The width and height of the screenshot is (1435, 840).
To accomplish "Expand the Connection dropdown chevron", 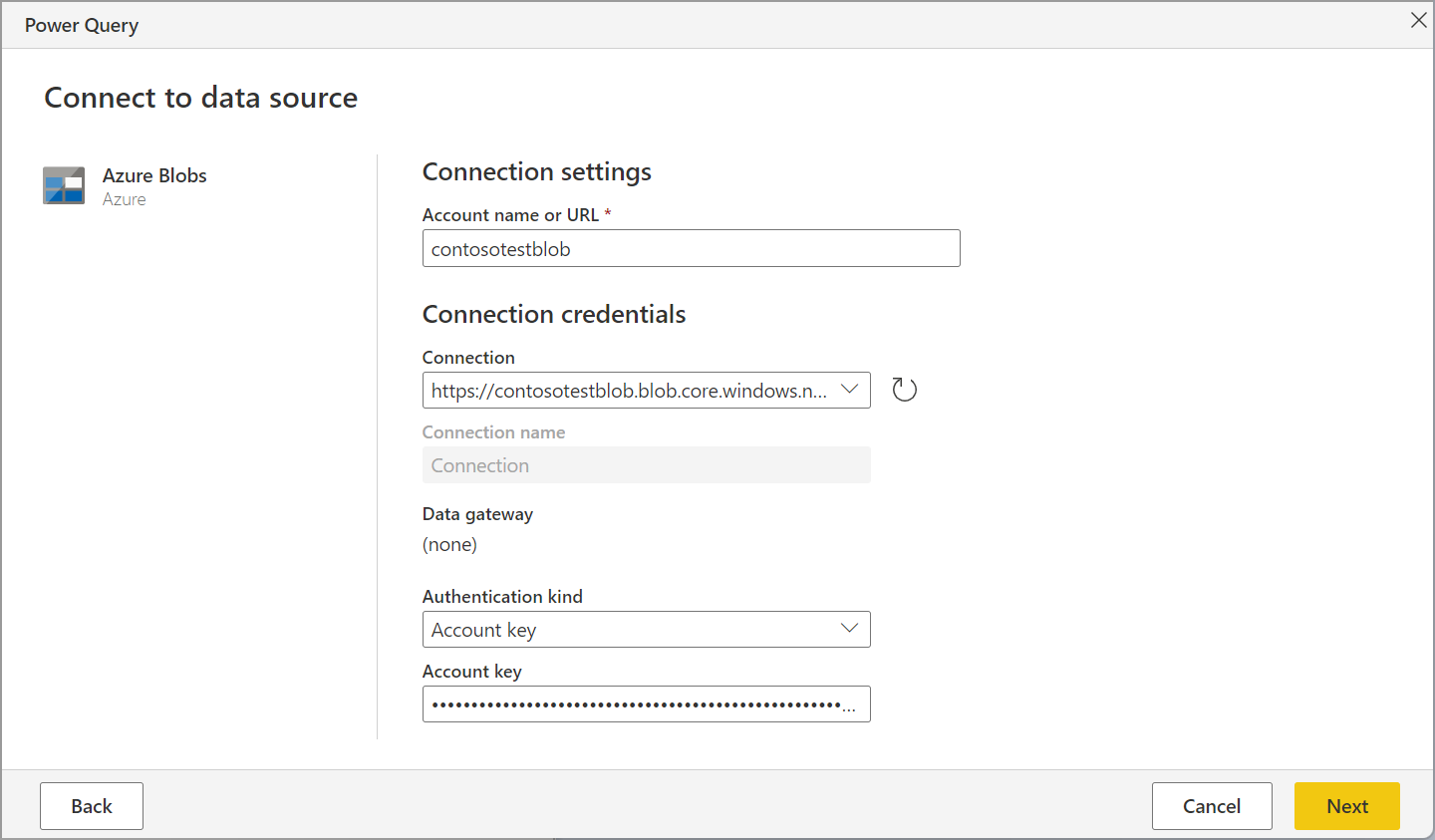I will pos(849,390).
